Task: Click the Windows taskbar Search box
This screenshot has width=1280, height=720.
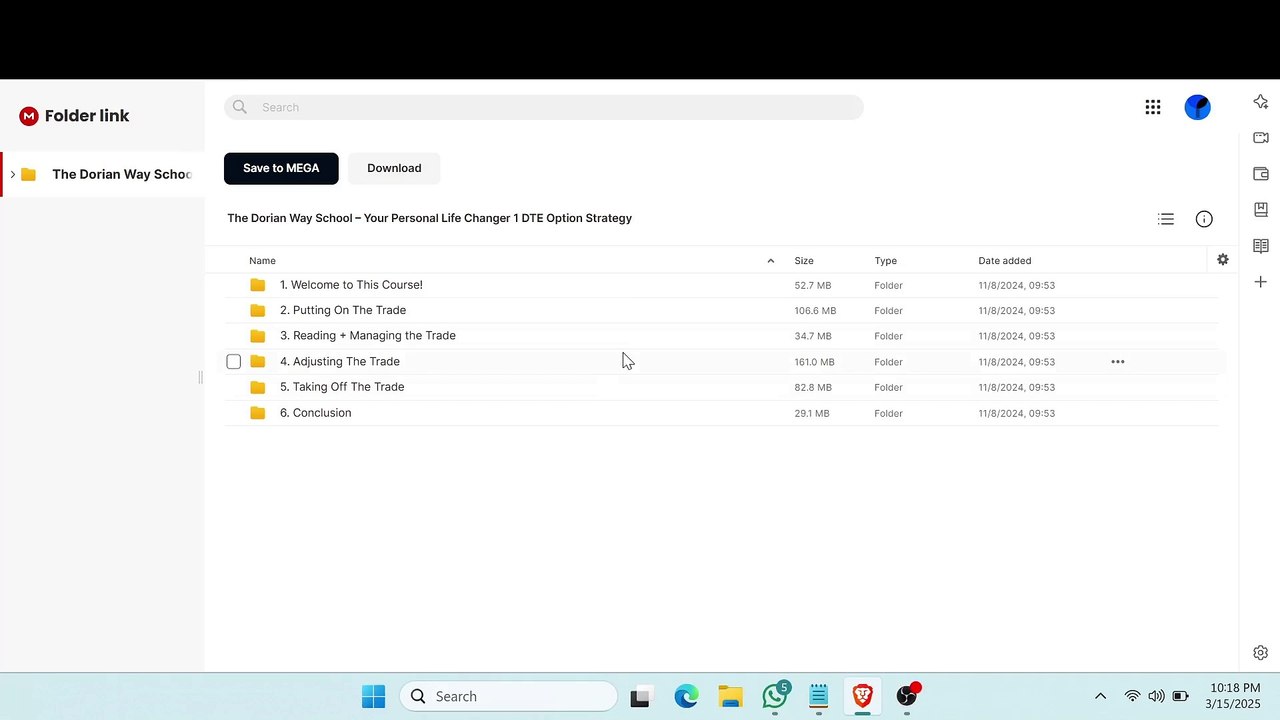Action: (508, 696)
